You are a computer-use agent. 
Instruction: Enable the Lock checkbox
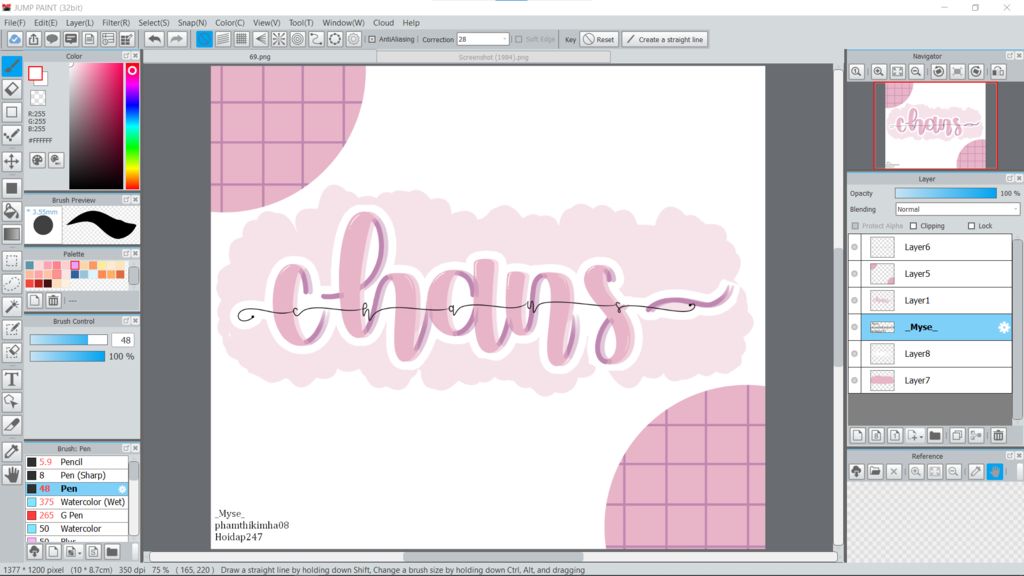pyautogui.click(x=971, y=226)
